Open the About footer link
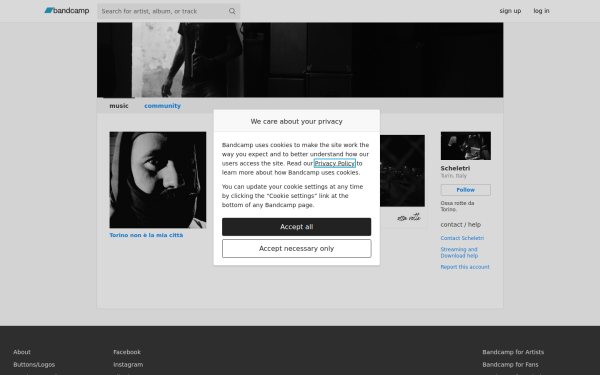The image size is (600, 375). click(x=22, y=352)
